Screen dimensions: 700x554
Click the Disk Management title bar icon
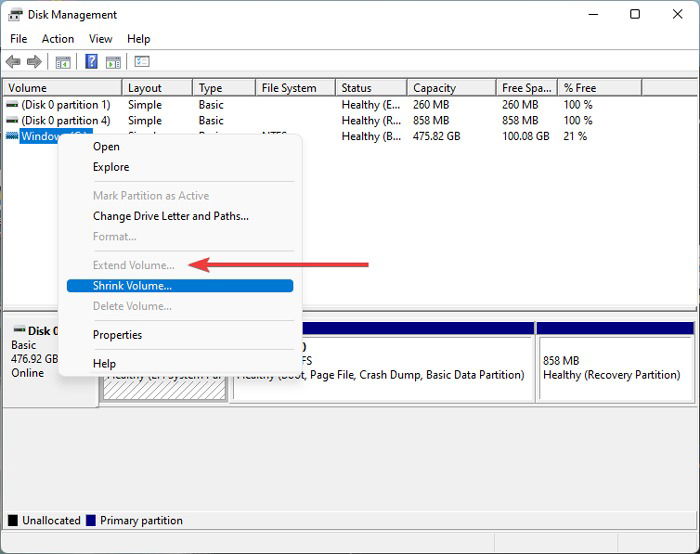[x=15, y=15]
